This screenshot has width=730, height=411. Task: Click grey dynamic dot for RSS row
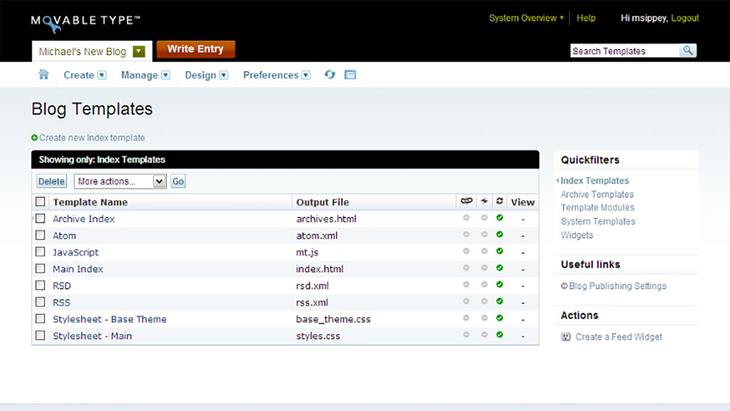484,302
